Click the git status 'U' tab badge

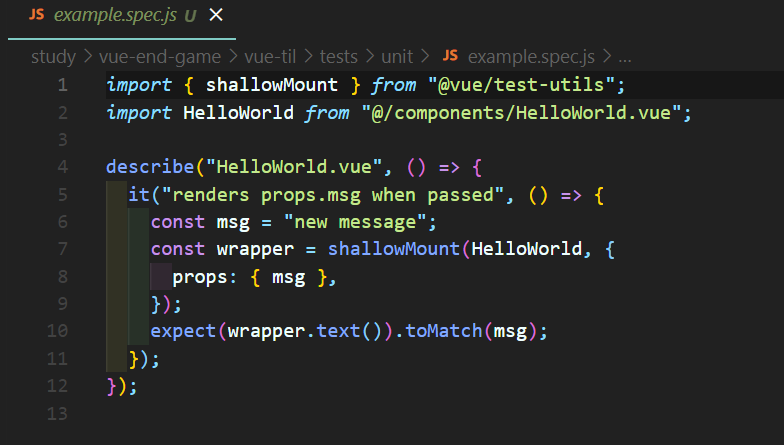[x=190, y=16]
